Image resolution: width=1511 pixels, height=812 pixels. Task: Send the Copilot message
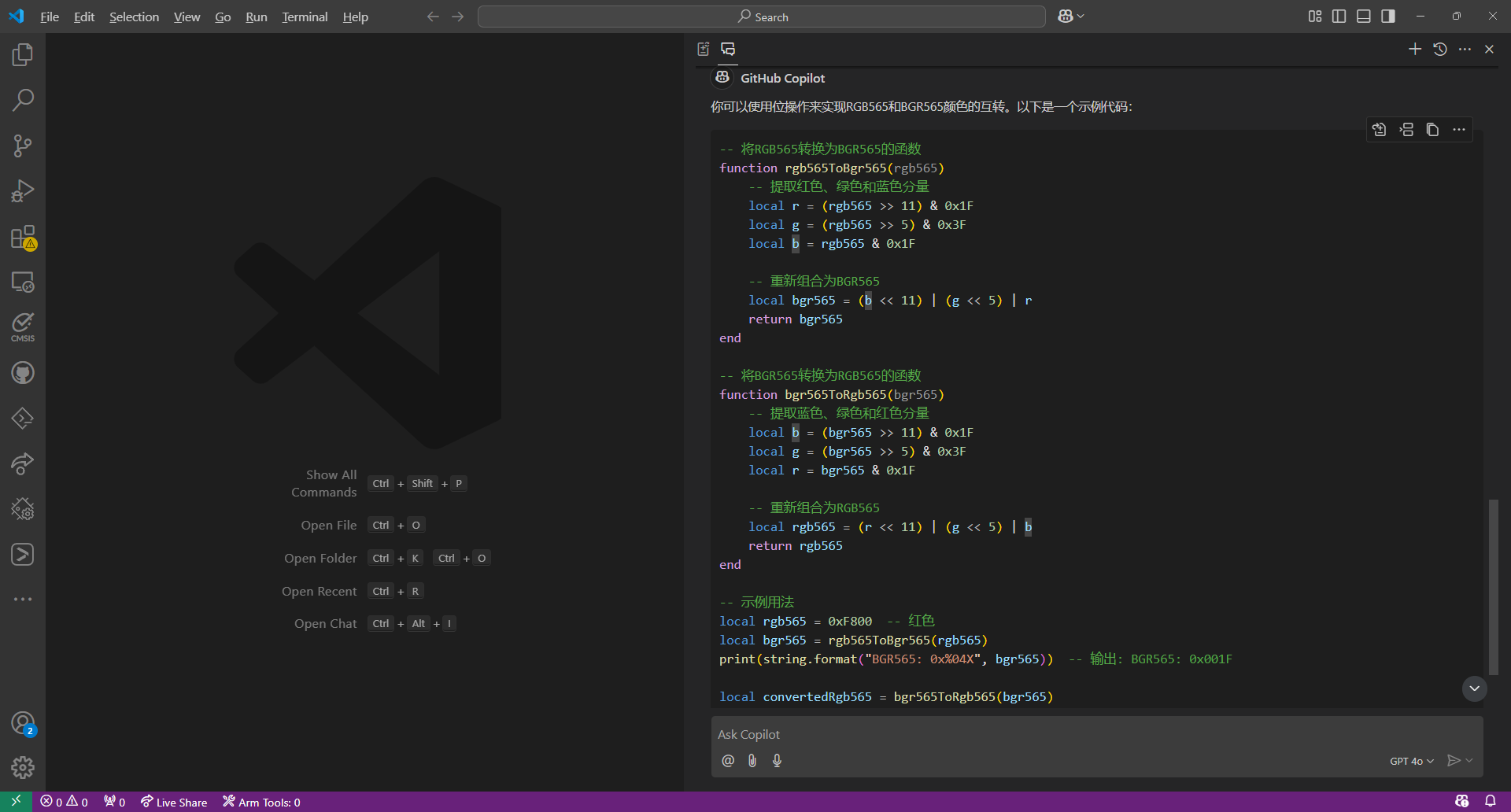[1454, 760]
